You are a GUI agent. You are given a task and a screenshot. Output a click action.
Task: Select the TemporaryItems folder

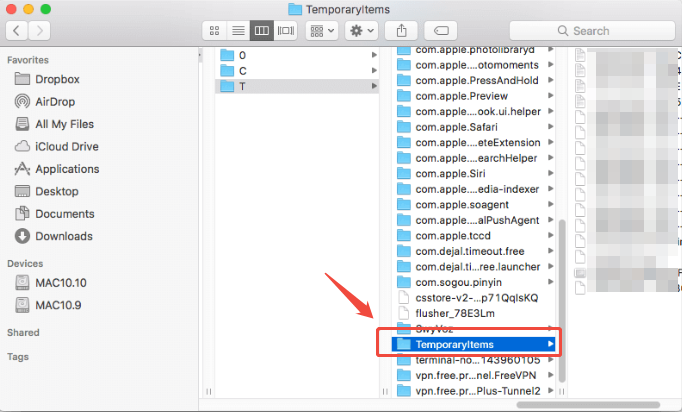[x=474, y=344]
